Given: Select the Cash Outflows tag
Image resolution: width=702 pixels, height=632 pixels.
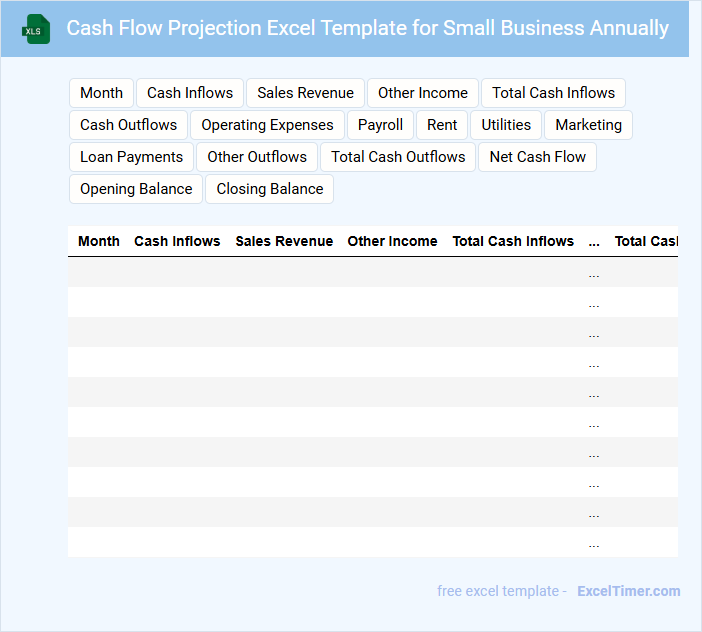Looking at the screenshot, I should [x=128, y=125].
